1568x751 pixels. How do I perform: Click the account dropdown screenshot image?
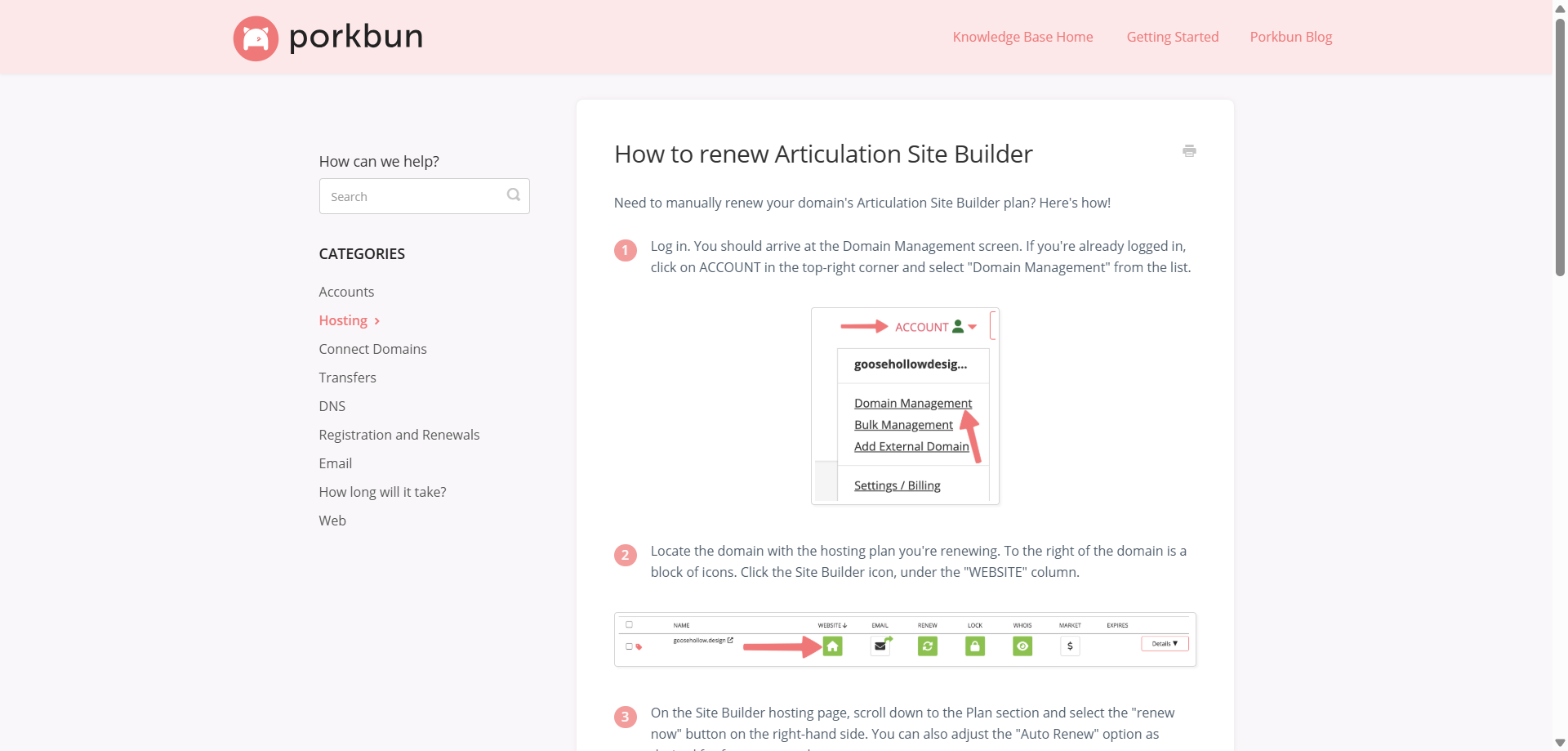click(x=905, y=406)
